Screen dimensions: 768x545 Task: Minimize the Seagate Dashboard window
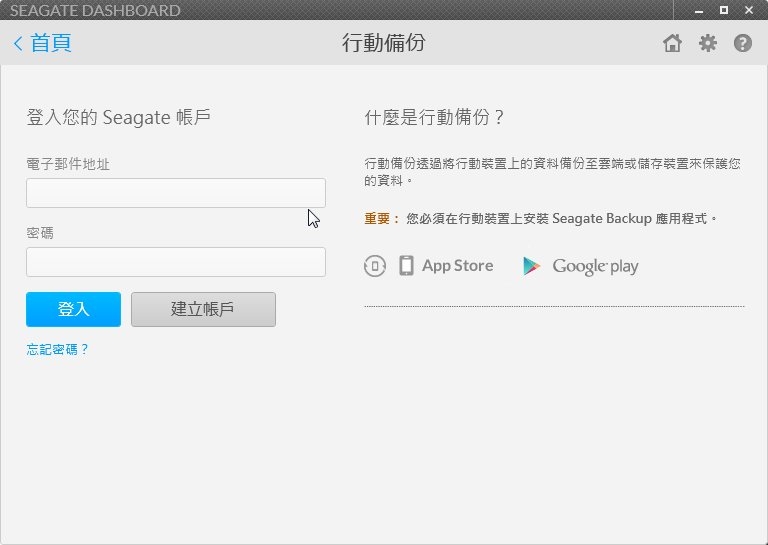699,10
